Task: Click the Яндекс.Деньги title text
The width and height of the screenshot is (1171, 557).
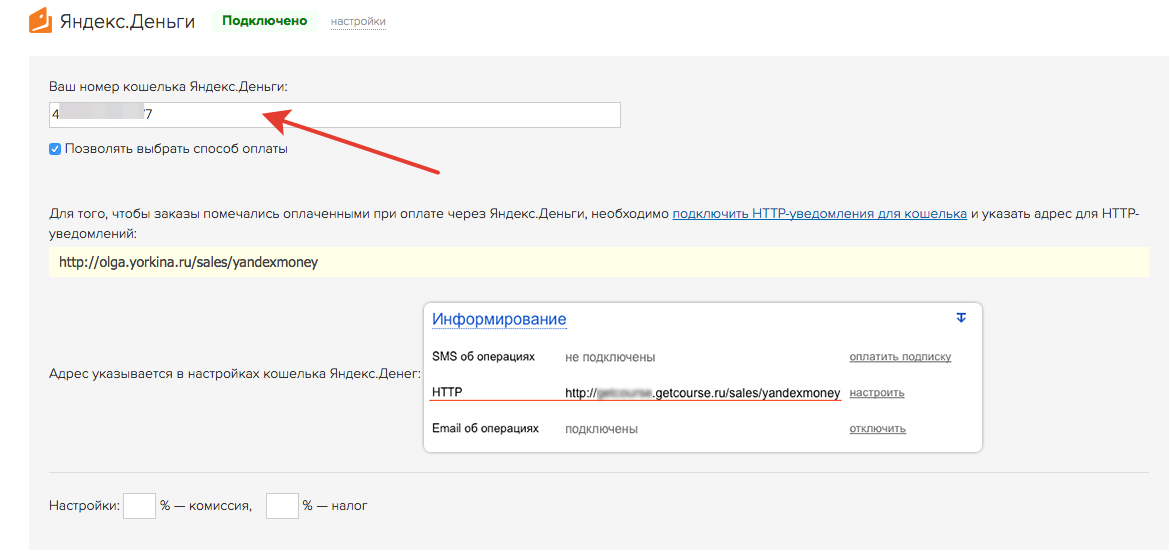Action: (x=127, y=22)
